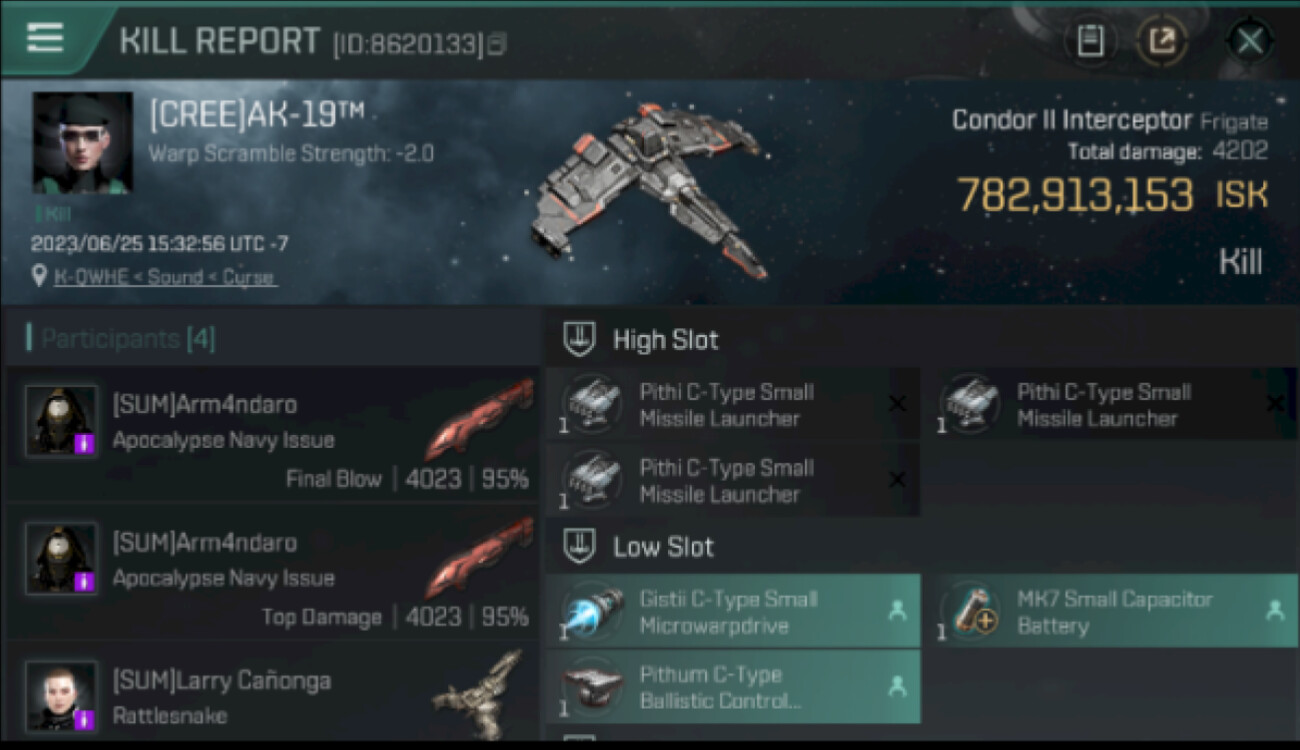Select the Gistii C-Type Small Microwarpdrive item

pyautogui.click(x=733, y=611)
